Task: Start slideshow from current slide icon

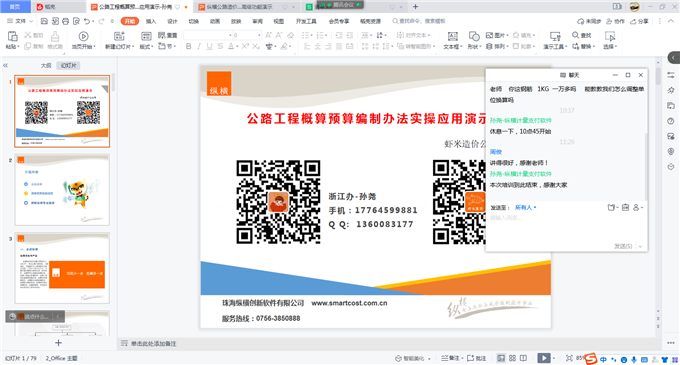Action: (x=83, y=36)
